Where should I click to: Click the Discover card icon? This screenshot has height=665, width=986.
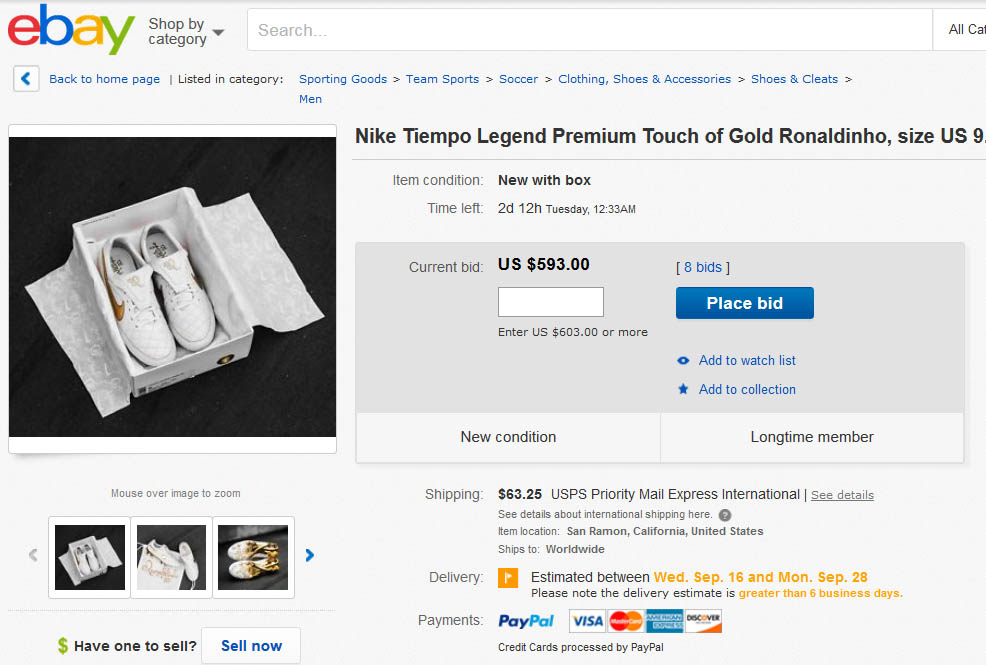[704, 621]
